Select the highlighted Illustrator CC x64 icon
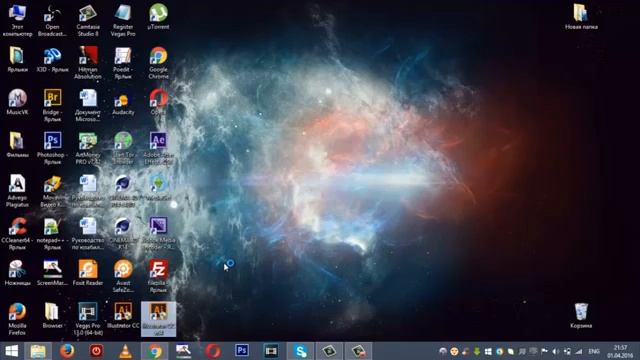This screenshot has width=640, height=360. coord(158,319)
